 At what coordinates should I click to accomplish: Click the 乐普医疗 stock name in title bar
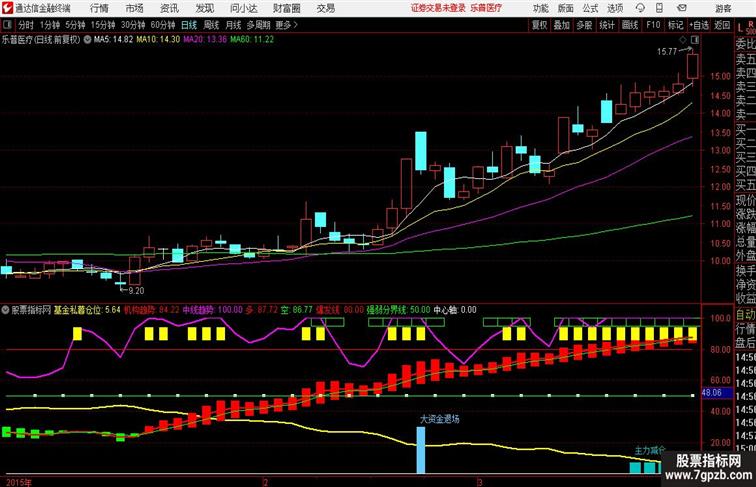point(486,8)
